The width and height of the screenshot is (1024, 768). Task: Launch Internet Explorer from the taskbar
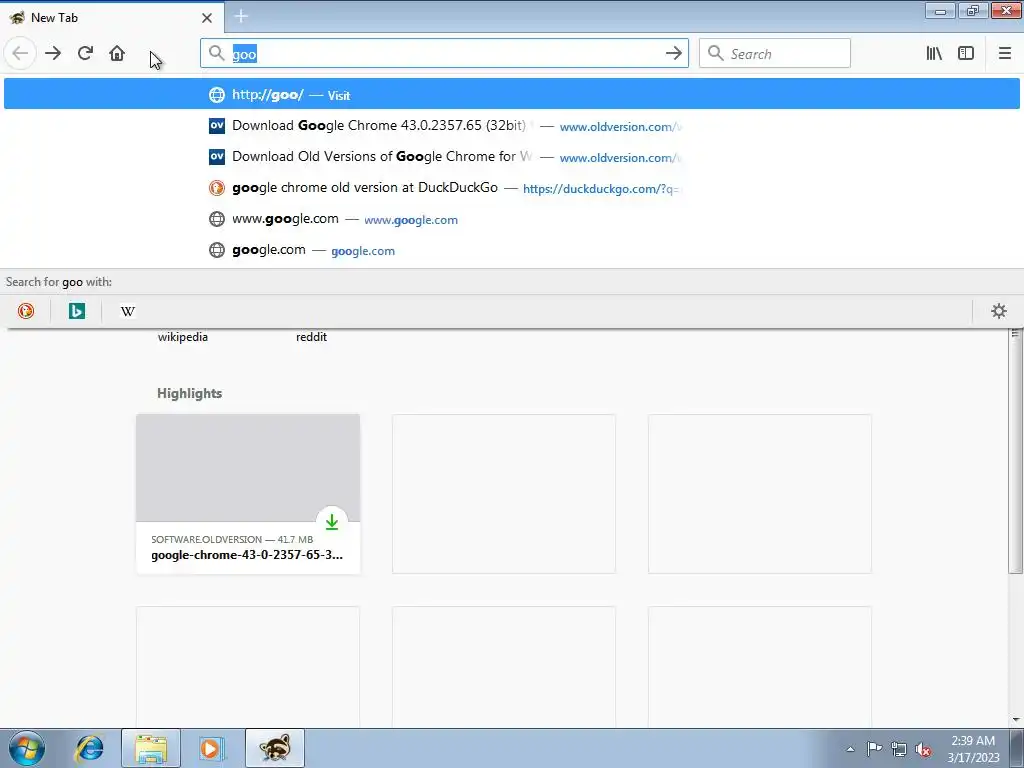[89, 748]
